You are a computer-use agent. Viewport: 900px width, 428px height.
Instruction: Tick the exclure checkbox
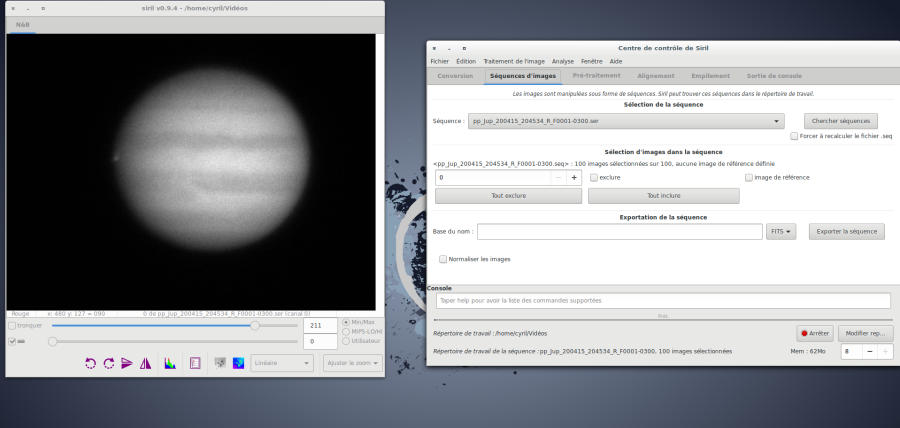tap(594, 178)
